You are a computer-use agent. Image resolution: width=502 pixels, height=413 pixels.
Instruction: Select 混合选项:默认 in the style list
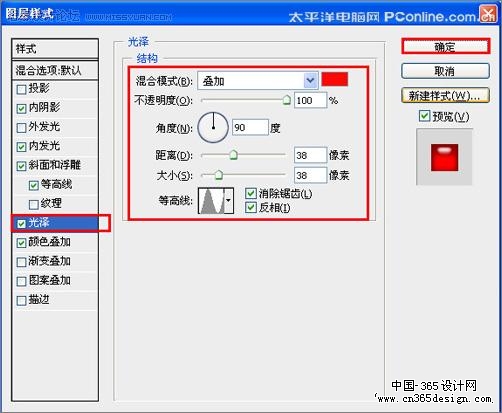pyautogui.click(x=55, y=70)
